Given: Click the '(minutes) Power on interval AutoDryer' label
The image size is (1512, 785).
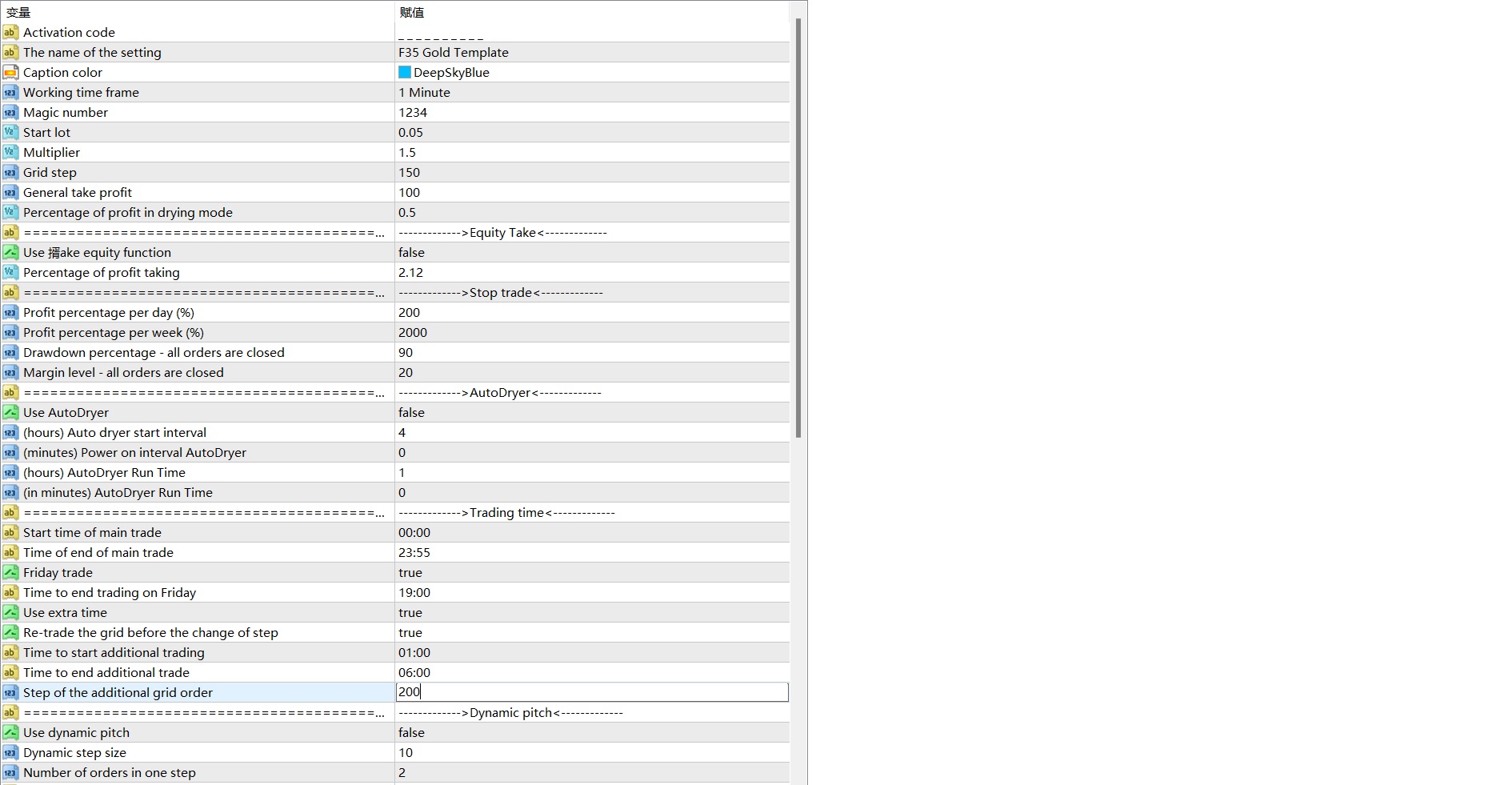Looking at the screenshot, I should point(134,452).
